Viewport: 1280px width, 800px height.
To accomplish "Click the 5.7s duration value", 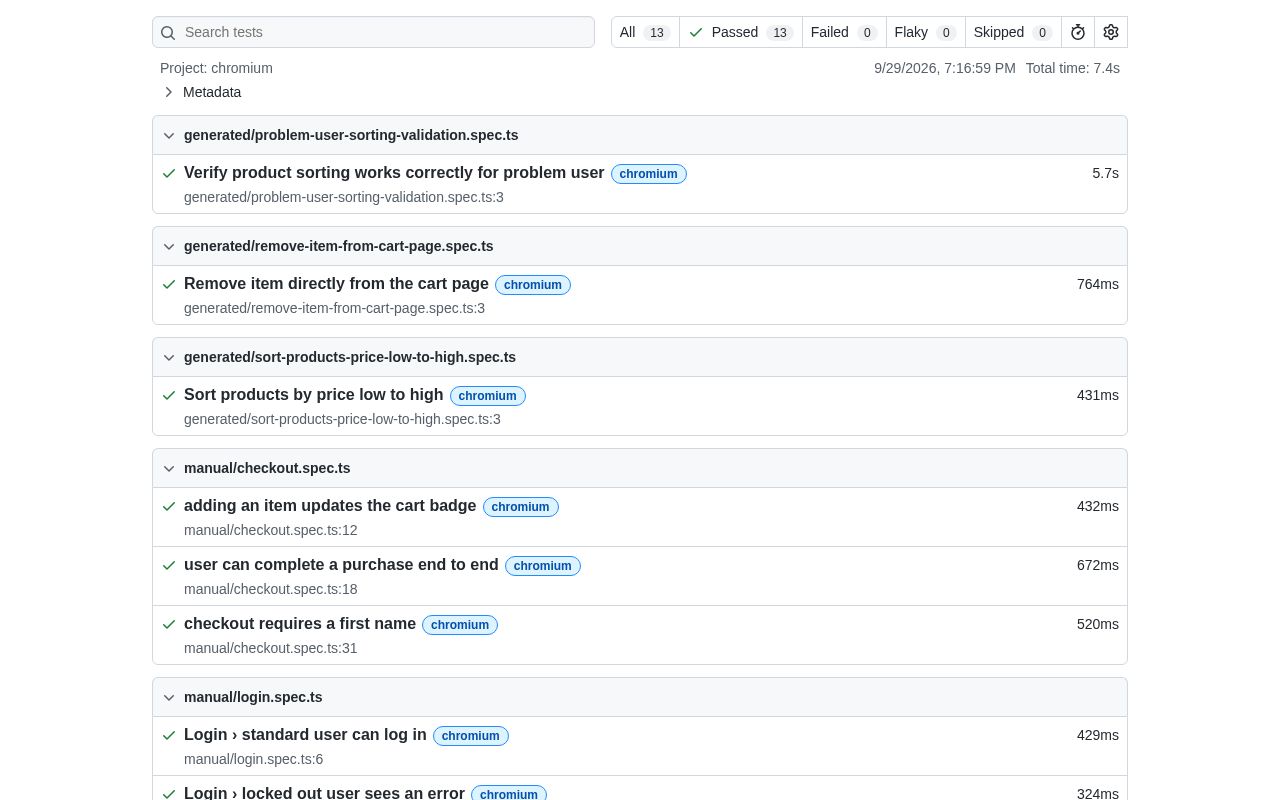I will point(1105,173).
